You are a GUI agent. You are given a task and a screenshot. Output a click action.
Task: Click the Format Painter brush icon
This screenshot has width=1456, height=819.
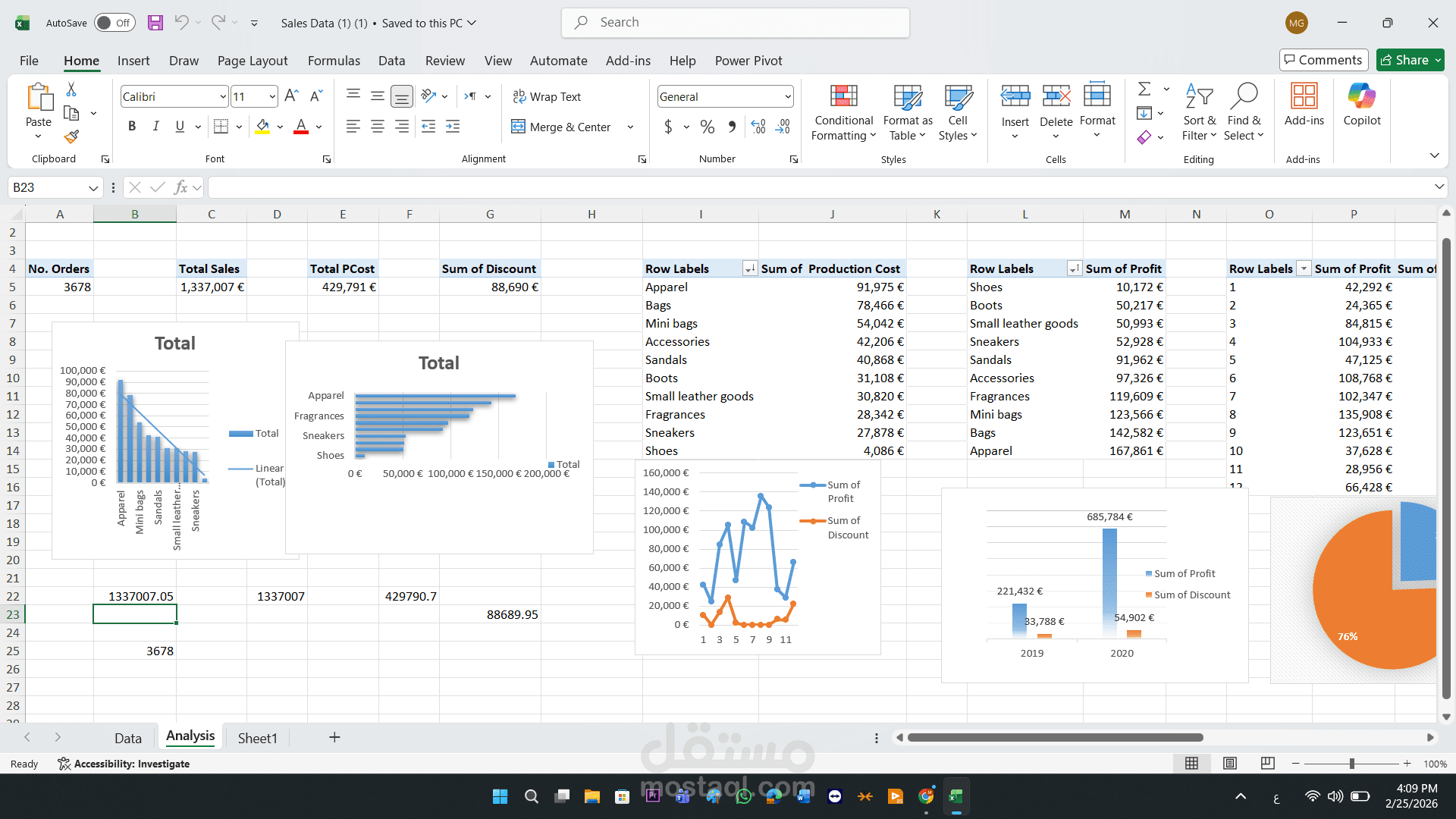71,137
